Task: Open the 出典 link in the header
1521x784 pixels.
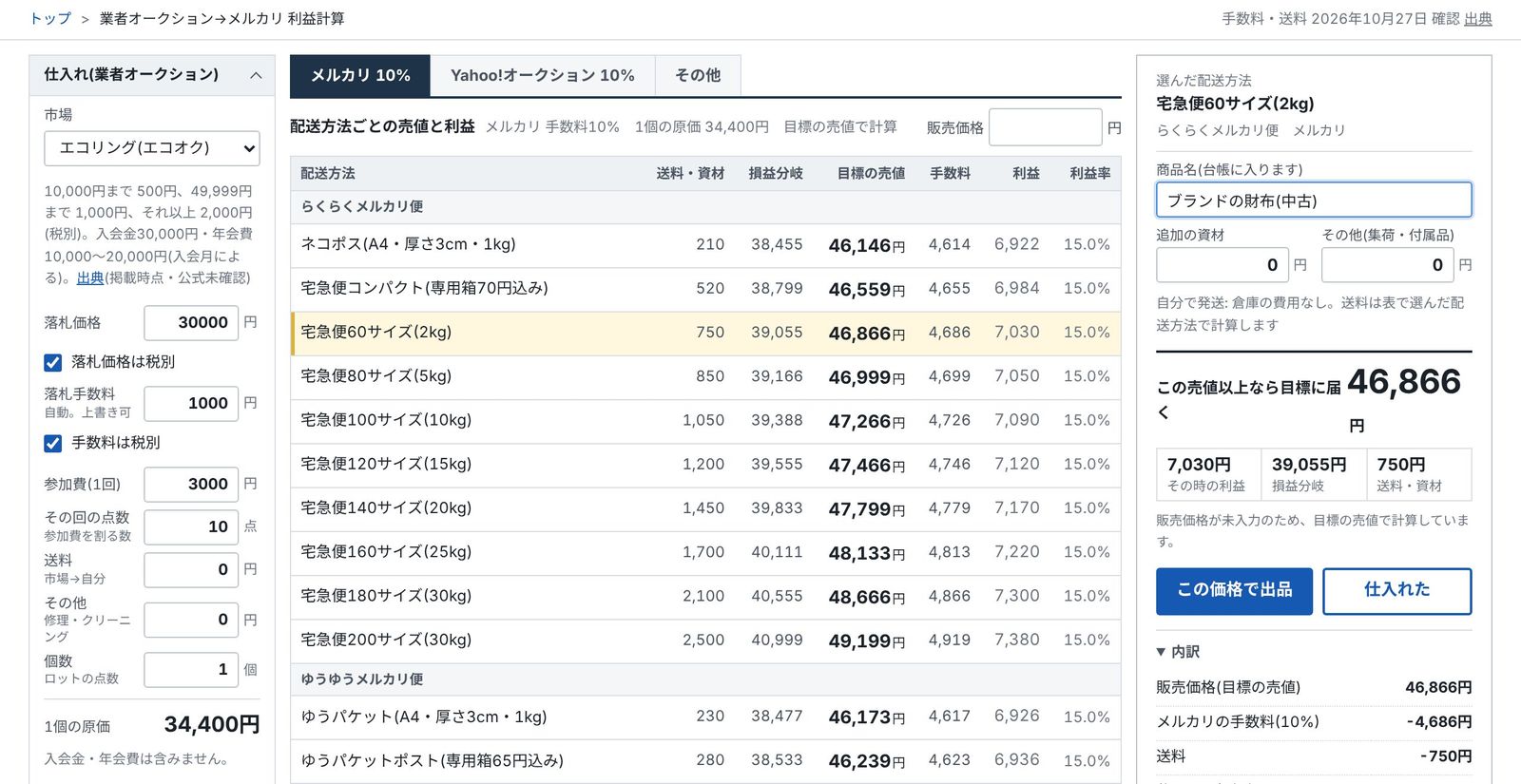Action: (x=1478, y=19)
